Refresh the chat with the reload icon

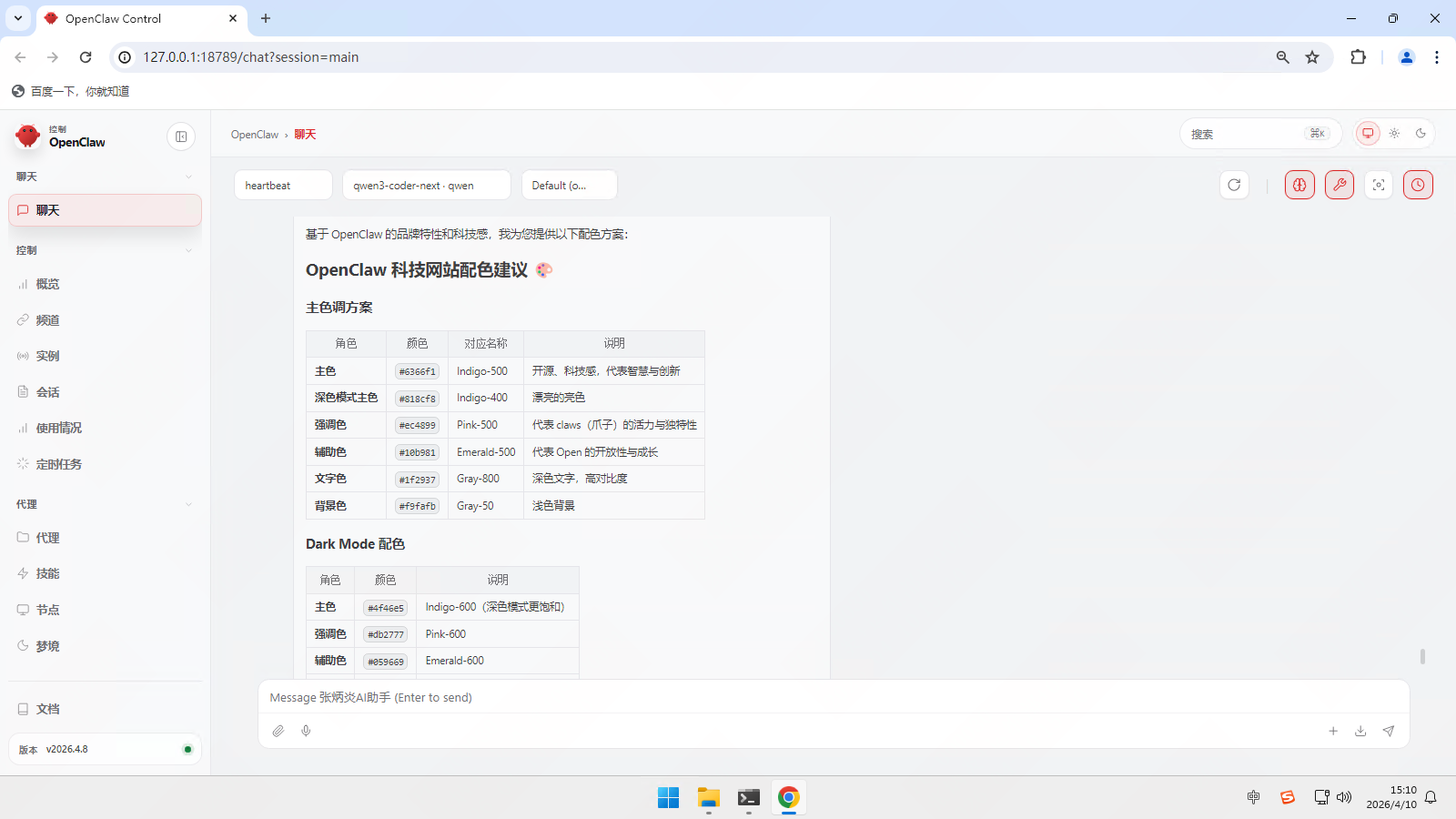[1234, 185]
